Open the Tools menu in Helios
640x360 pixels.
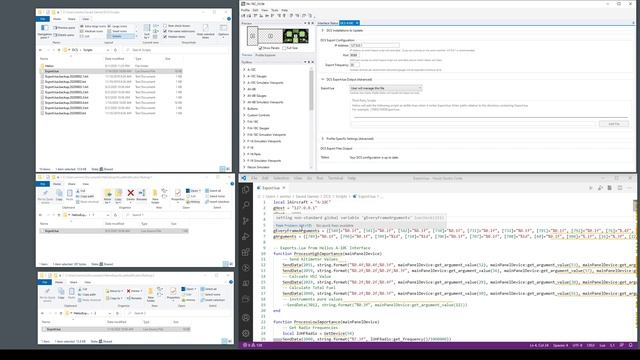(275, 10)
